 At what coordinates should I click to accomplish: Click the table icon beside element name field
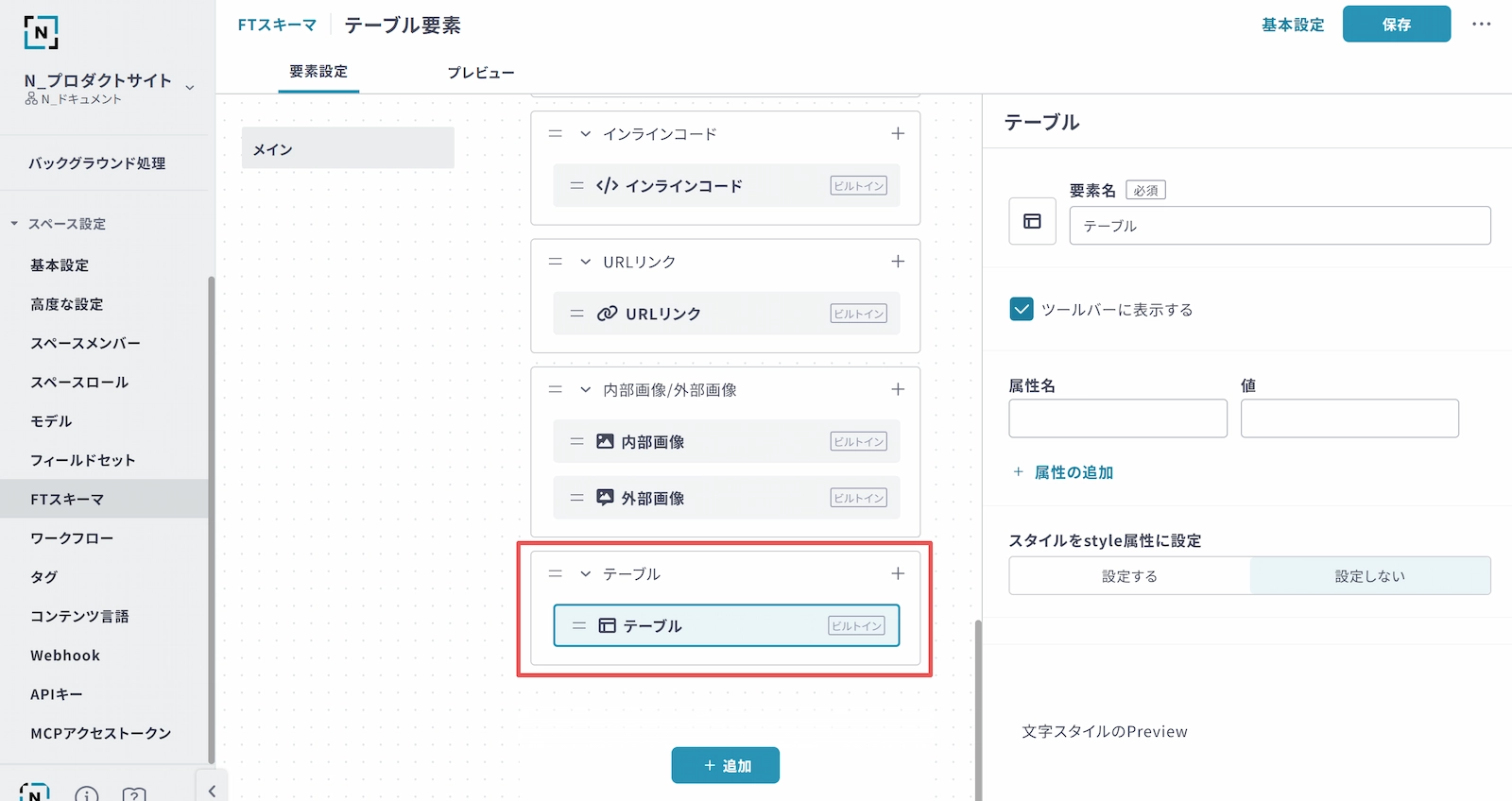click(x=1032, y=221)
